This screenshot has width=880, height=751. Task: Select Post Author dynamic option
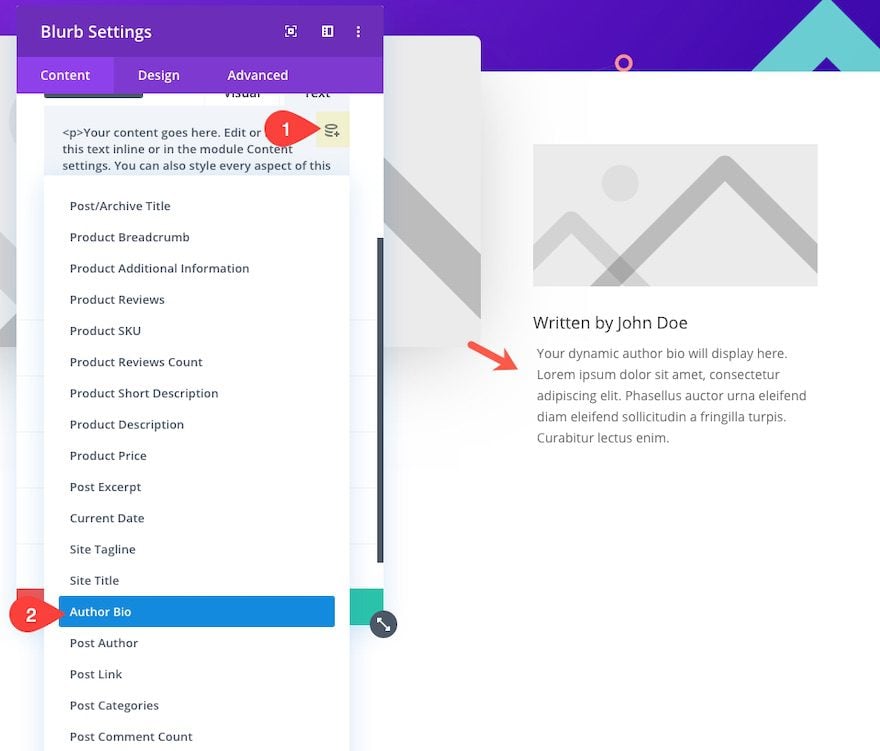coord(196,643)
